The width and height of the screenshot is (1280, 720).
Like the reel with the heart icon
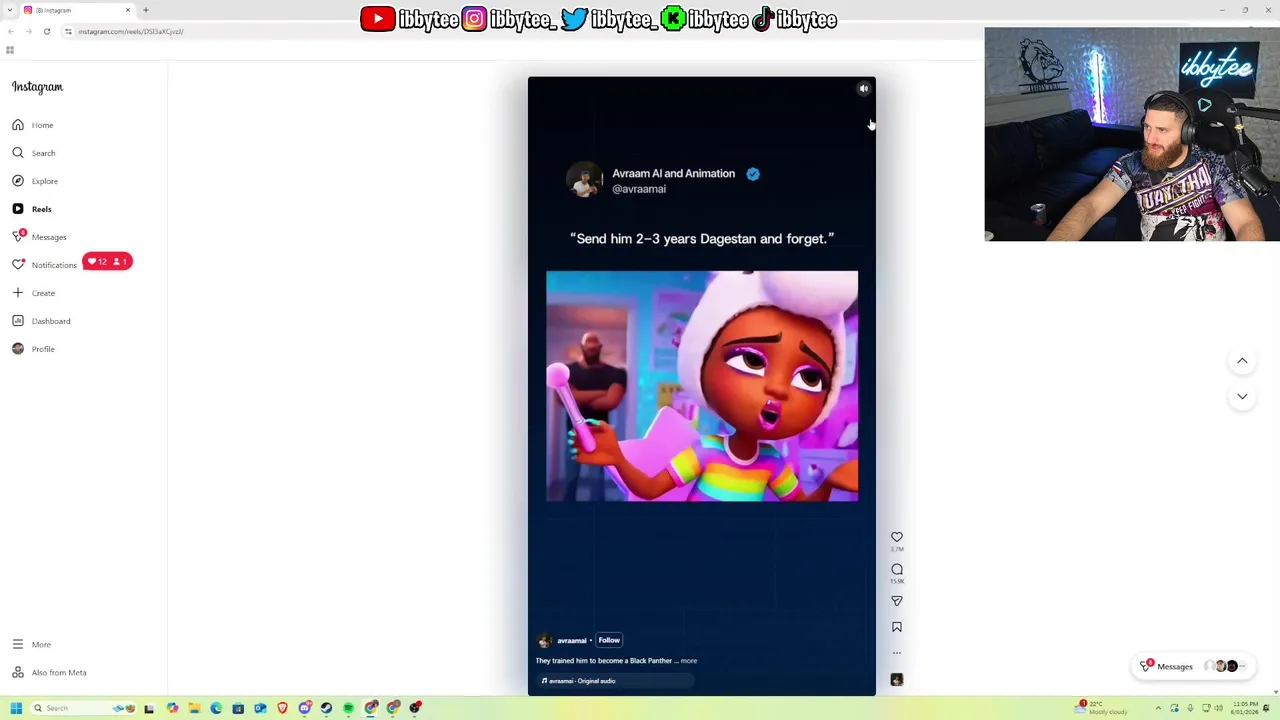pyautogui.click(x=897, y=537)
